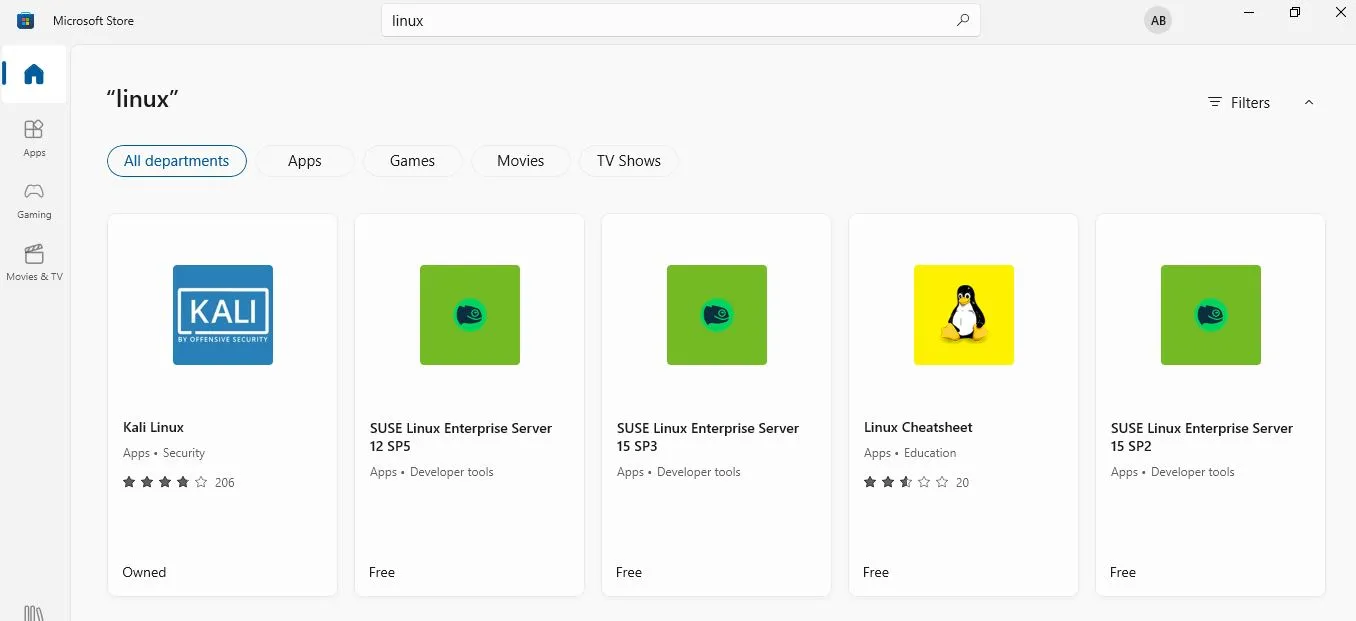The image size is (1356, 621).
Task: Click Free label on Linux Cheatsheet
Action: [x=876, y=572]
